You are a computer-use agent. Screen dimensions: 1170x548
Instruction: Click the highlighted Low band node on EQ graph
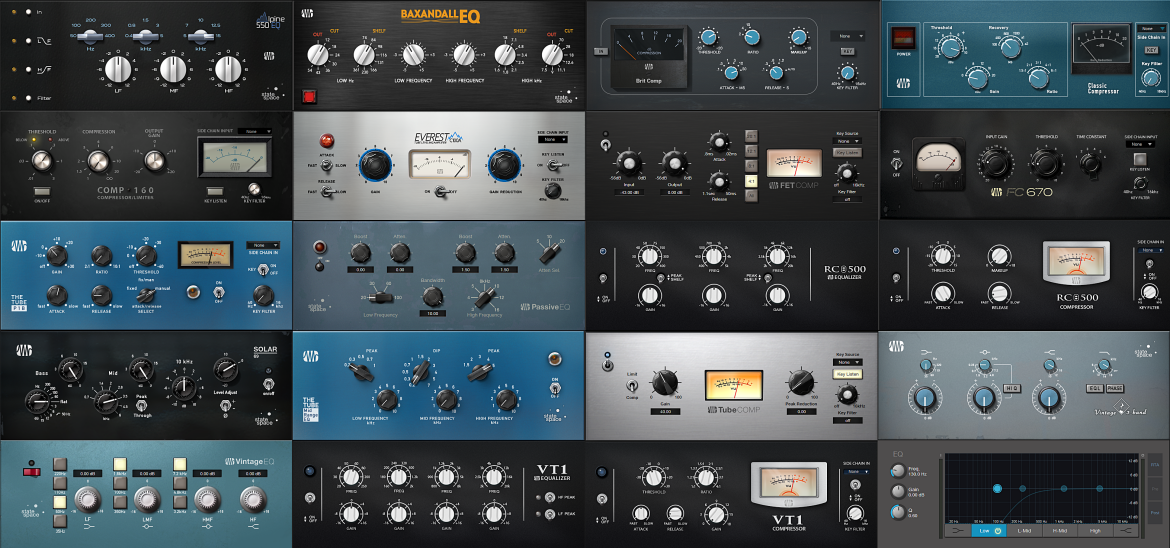(x=997, y=488)
